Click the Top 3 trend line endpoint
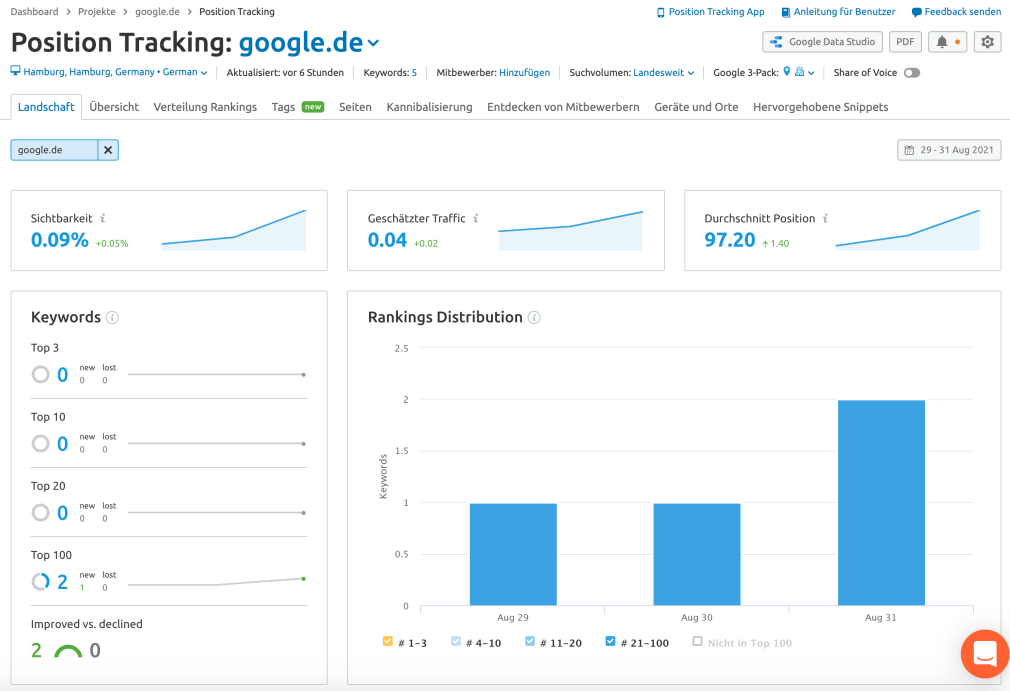Viewport: 1010px width, 691px height. coord(303,374)
